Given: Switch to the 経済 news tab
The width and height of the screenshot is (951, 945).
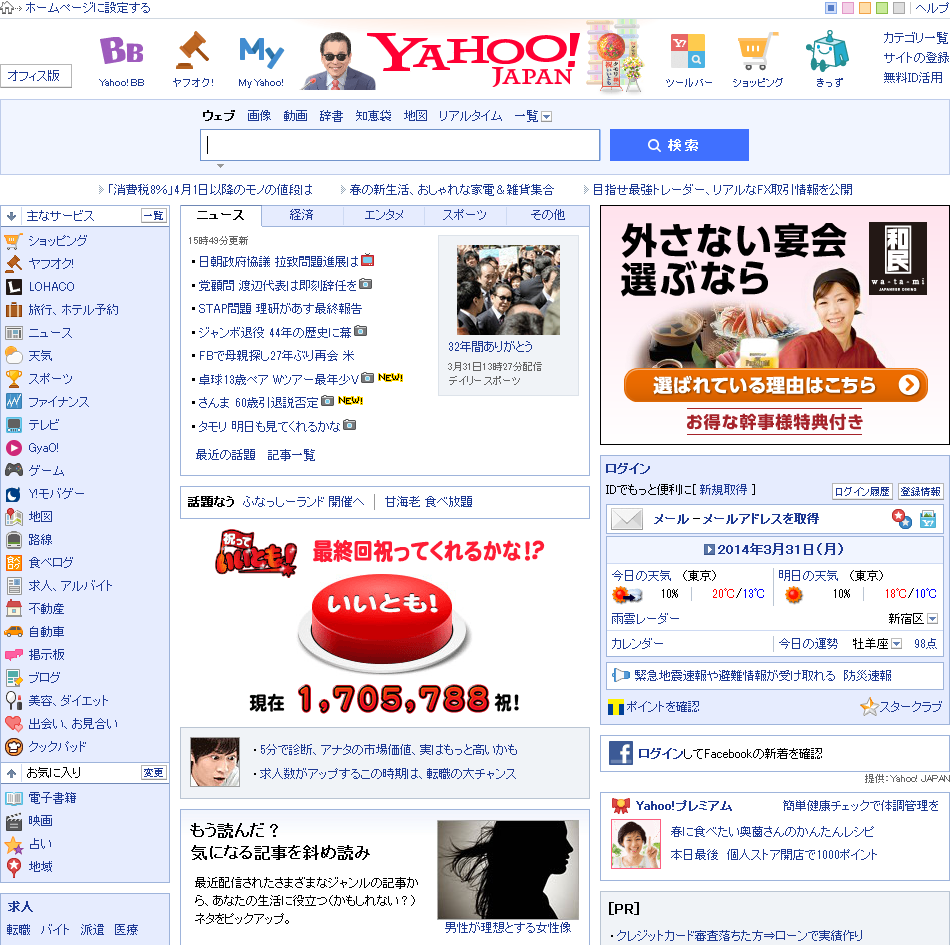Looking at the screenshot, I should click(x=301, y=215).
